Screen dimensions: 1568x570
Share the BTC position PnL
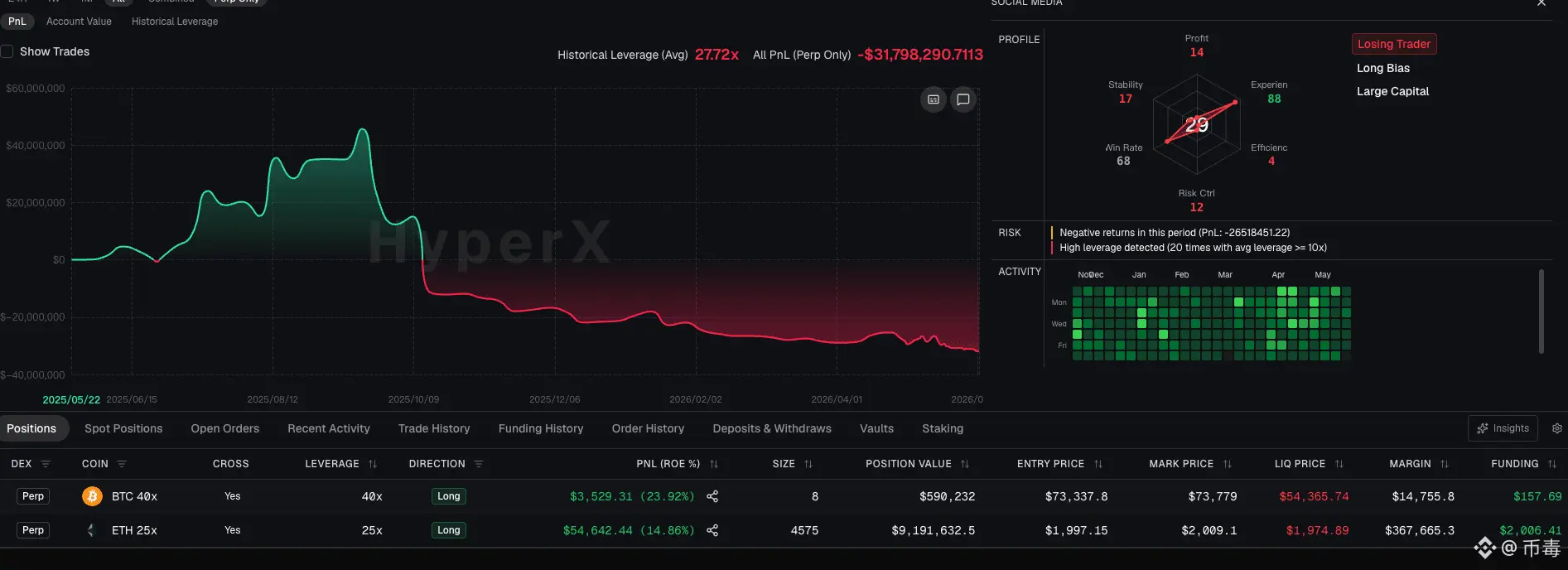click(x=712, y=496)
